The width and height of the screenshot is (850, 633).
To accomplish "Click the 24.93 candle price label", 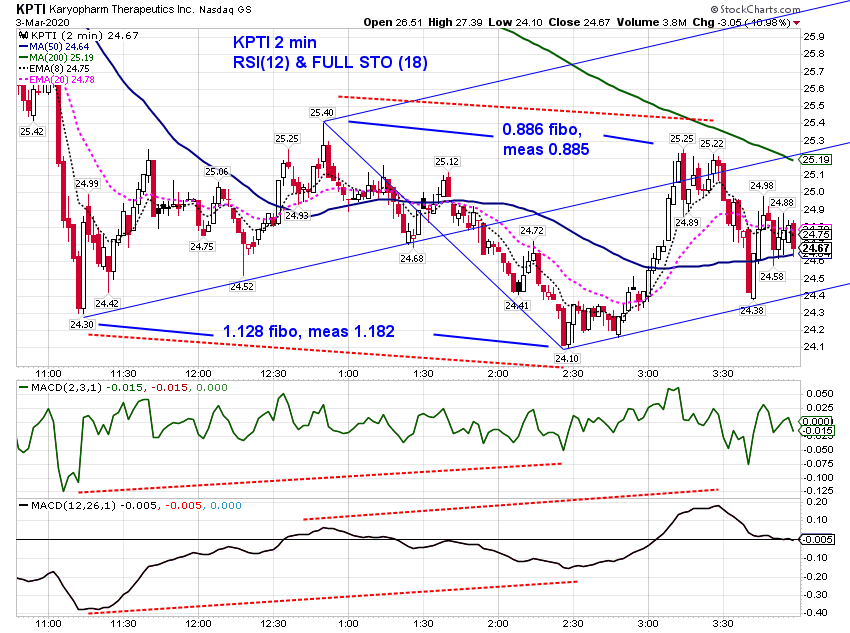I will [x=297, y=215].
